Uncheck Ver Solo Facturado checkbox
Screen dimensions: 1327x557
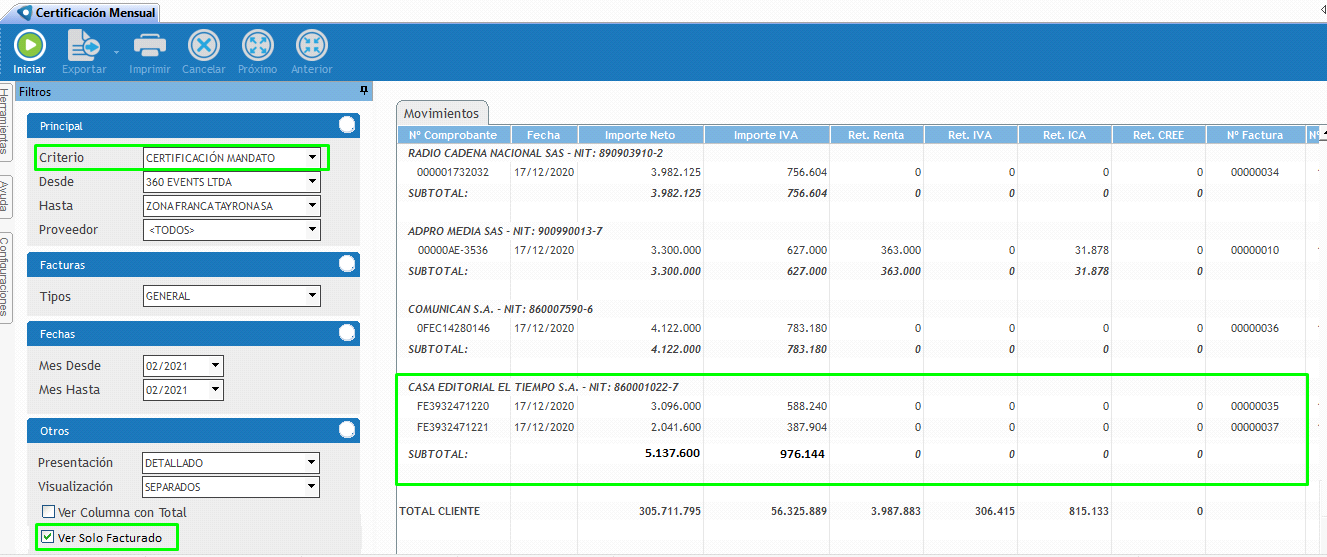point(49,537)
